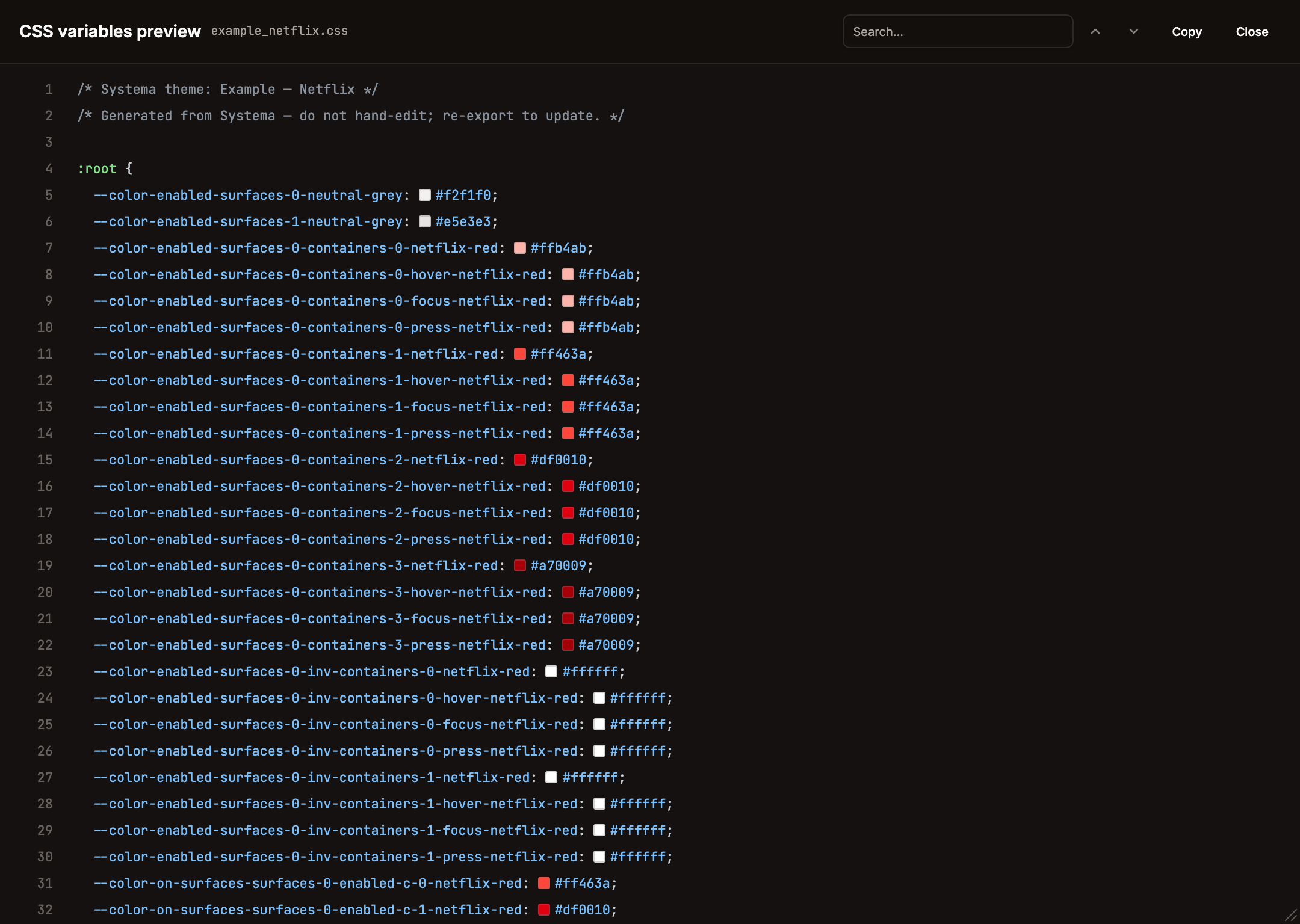
Task: Click the :root selector on line 4
Action: point(97,168)
